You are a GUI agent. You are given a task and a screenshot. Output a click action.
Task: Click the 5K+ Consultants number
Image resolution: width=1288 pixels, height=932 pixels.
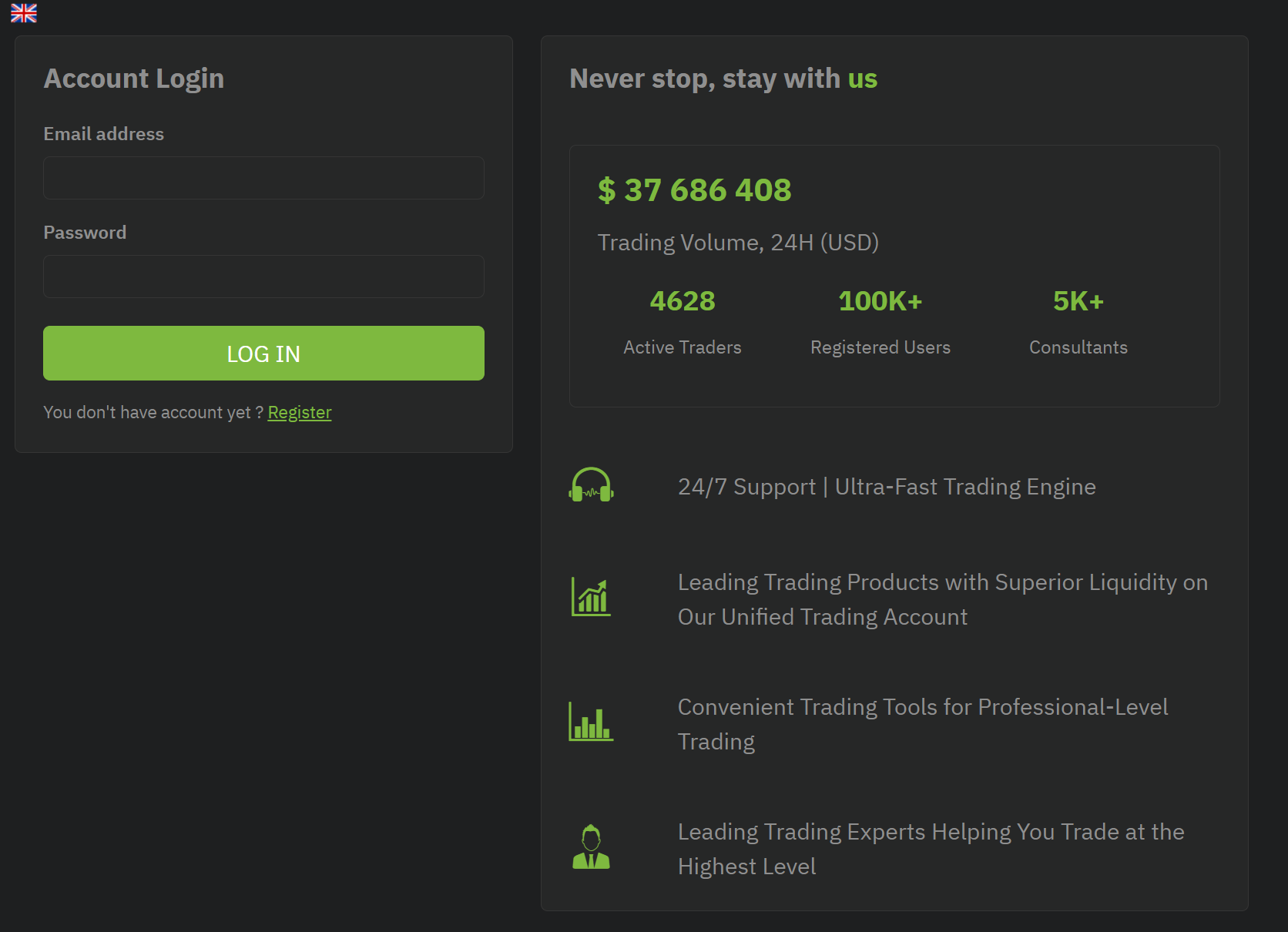[1078, 301]
